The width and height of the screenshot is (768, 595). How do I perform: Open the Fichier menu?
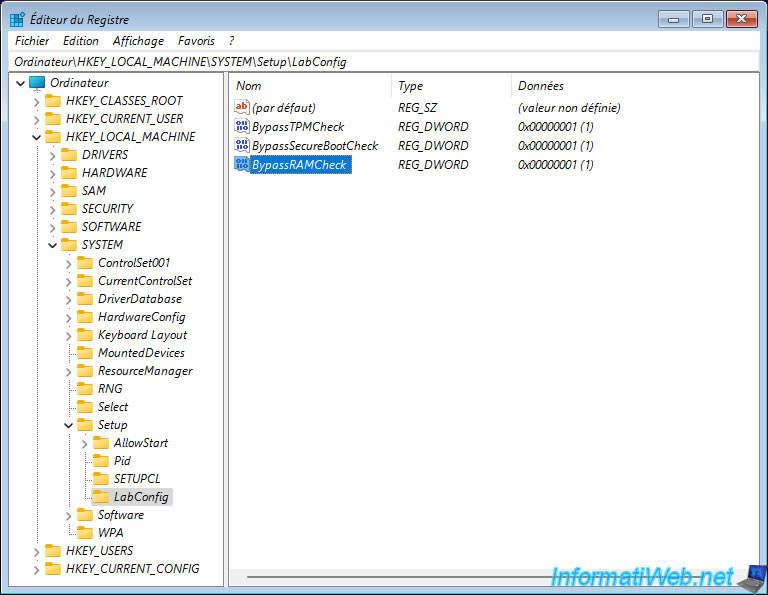[32, 41]
